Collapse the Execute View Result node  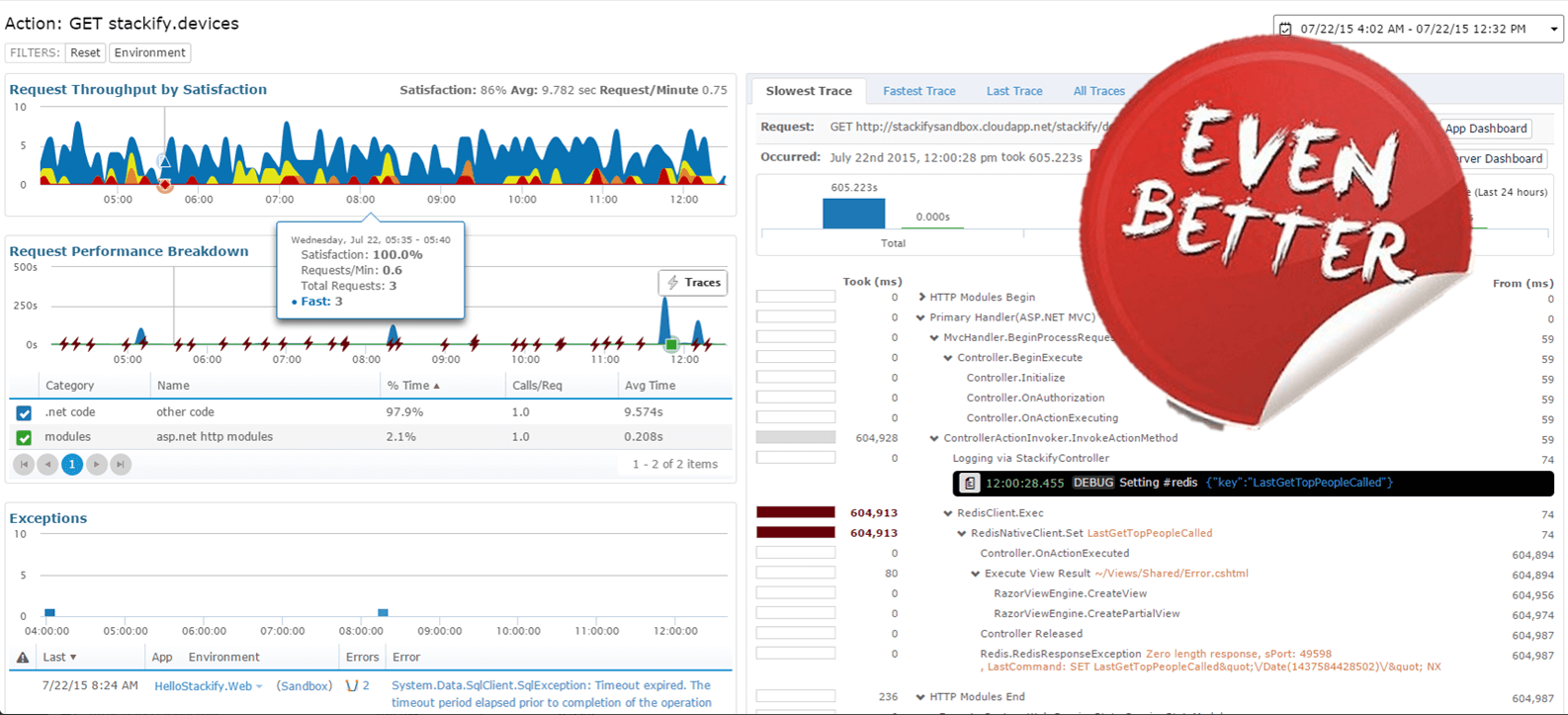(x=977, y=574)
